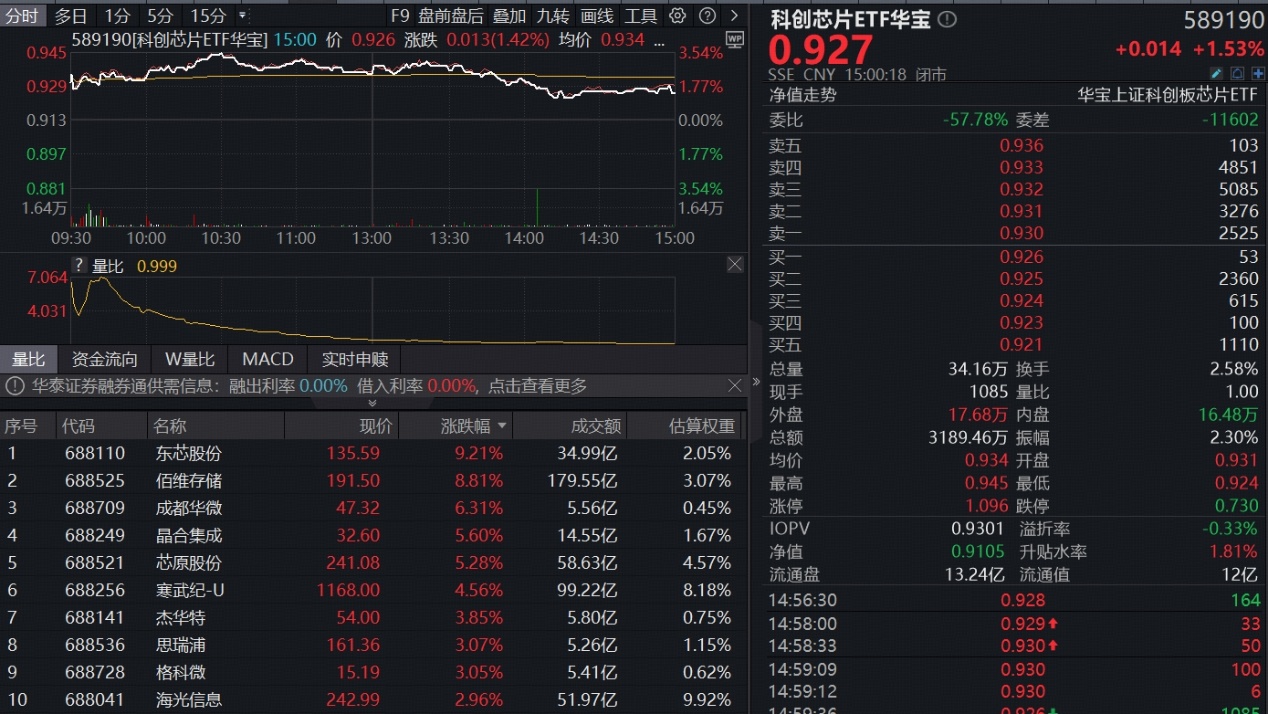Expand the toolbar with right chevron
Image resolution: width=1268 pixels, height=714 pixels.
click(x=735, y=16)
